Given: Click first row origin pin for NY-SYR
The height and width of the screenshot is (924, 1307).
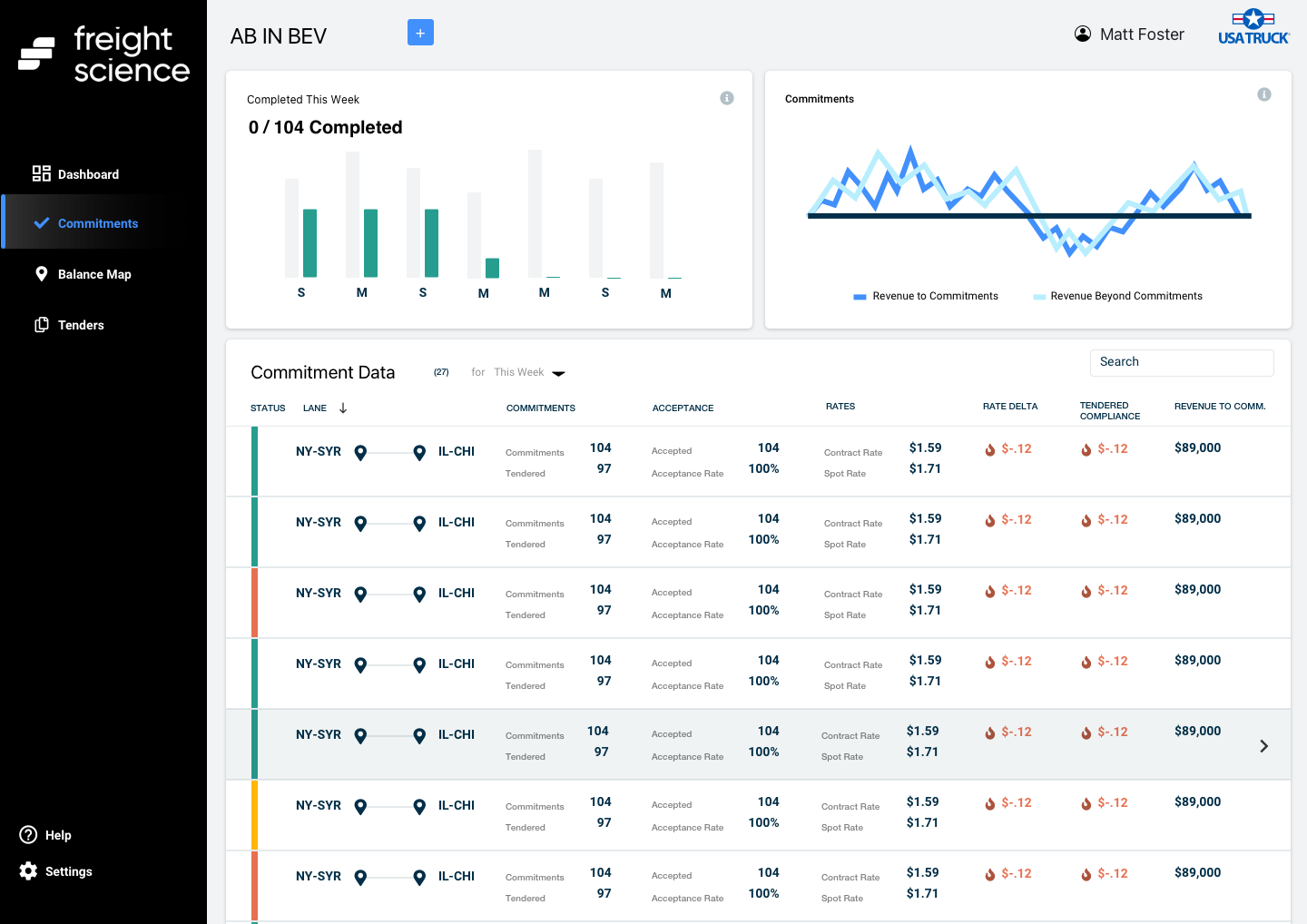Looking at the screenshot, I should [360, 452].
